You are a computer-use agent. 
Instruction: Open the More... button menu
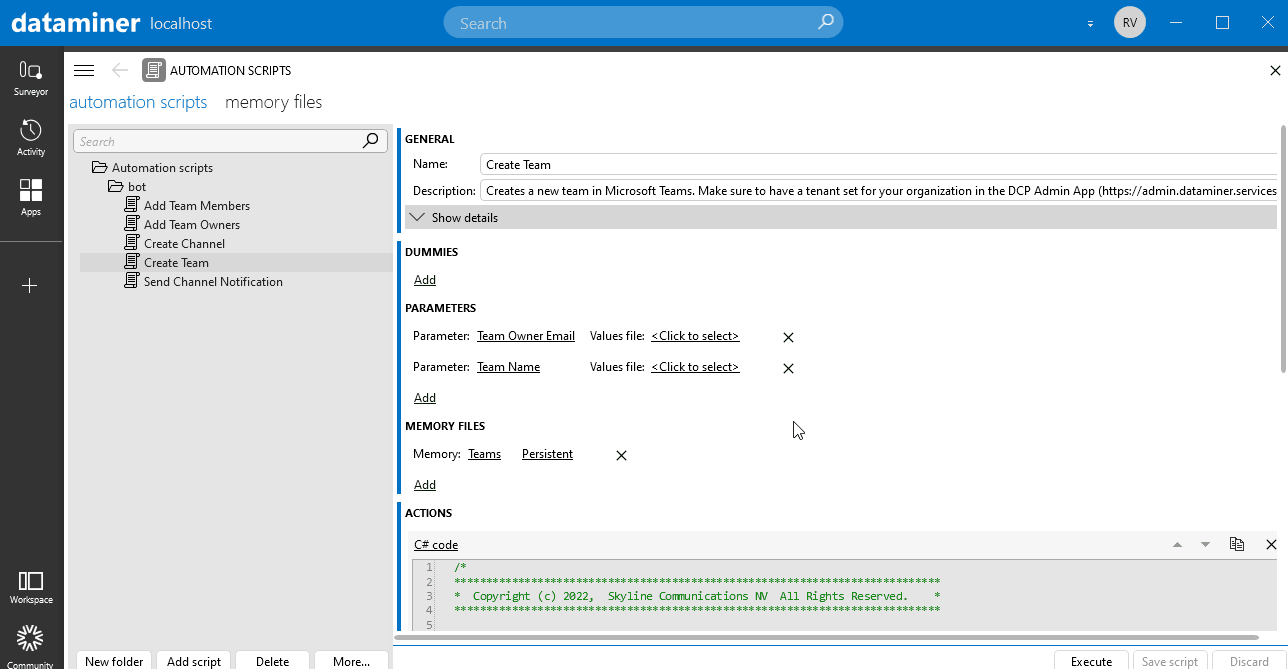click(x=352, y=661)
